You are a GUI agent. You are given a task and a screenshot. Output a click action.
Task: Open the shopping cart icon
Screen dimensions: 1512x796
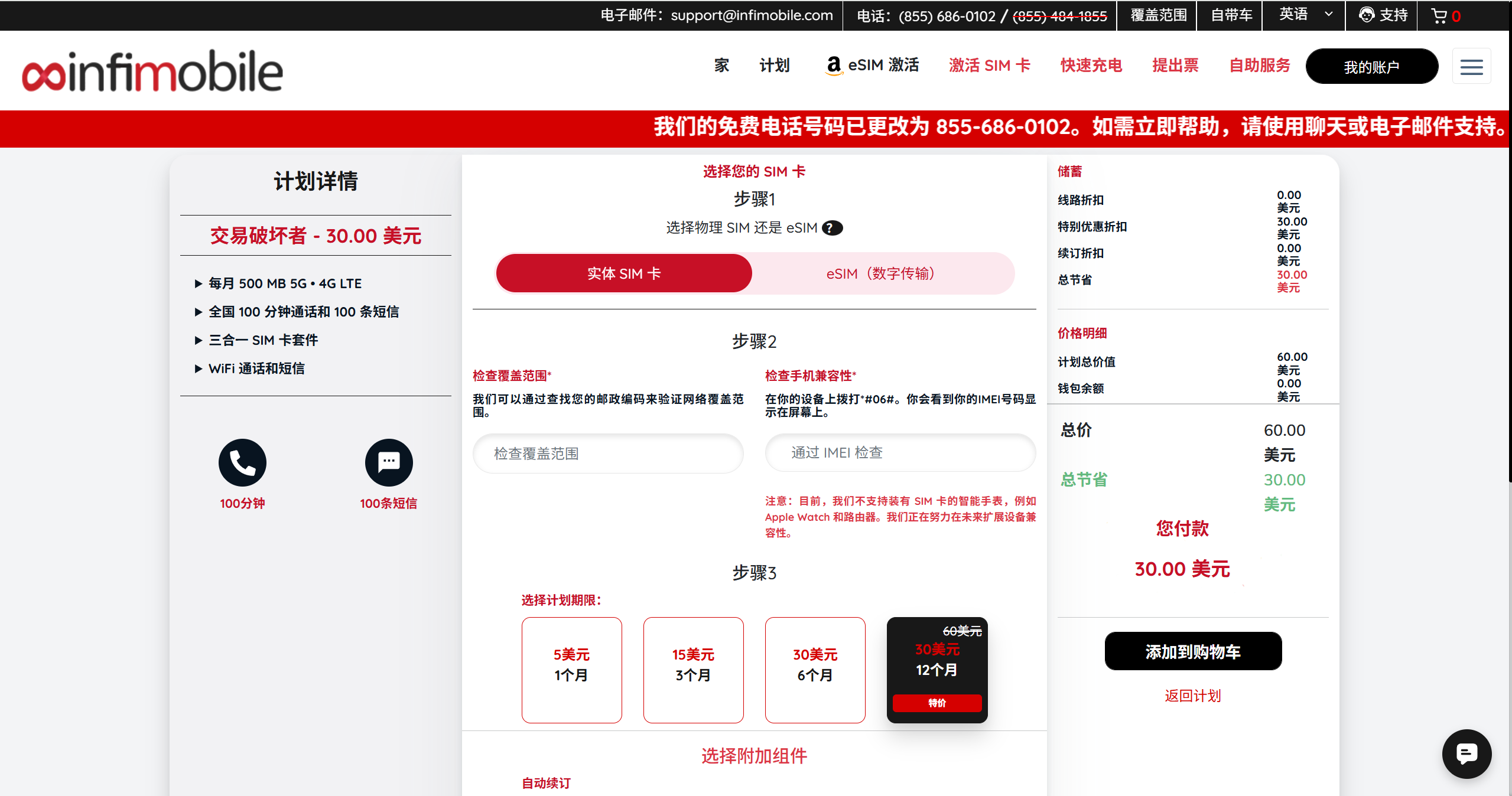[x=1439, y=16]
